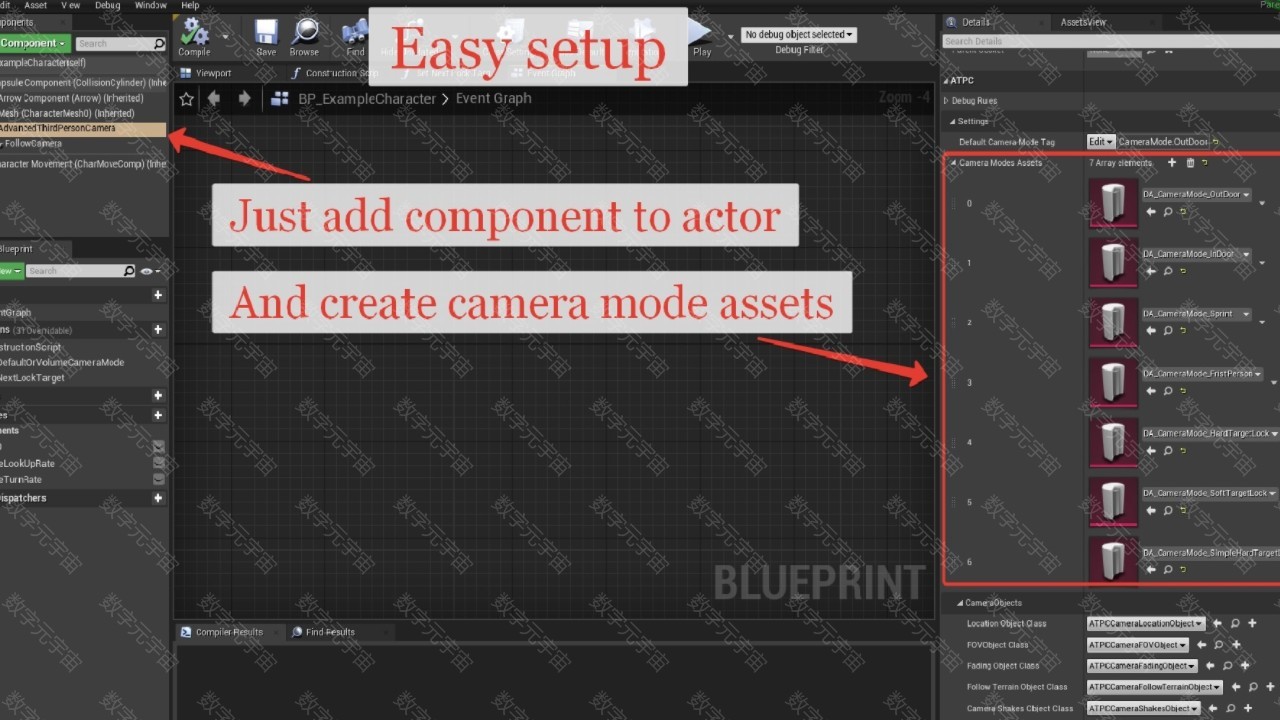
Task: Add new Event Dispatcher with plus button
Action: point(158,498)
